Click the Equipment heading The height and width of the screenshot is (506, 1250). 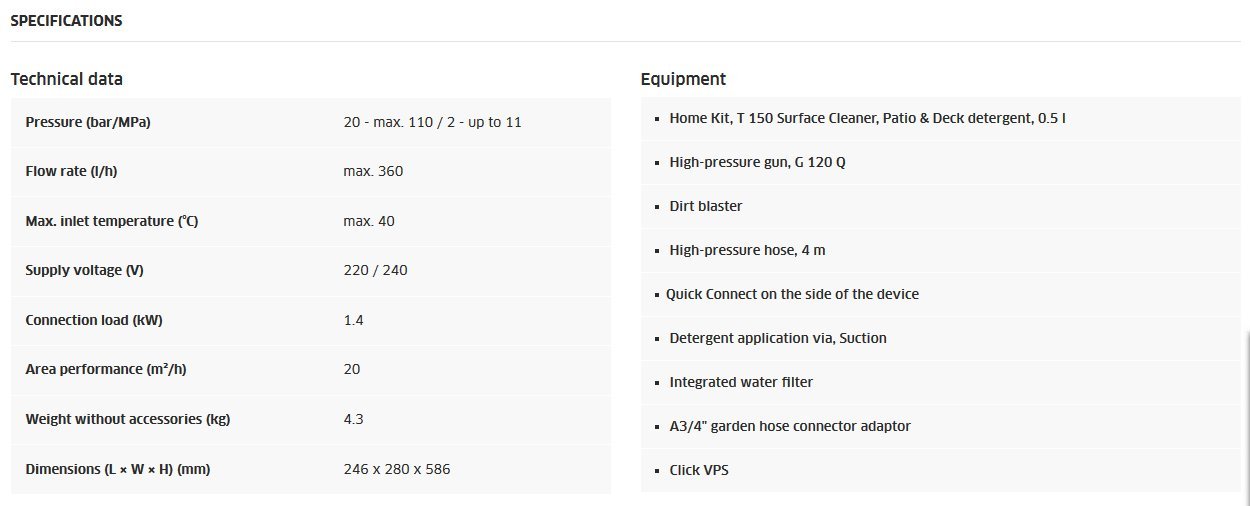tap(683, 79)
